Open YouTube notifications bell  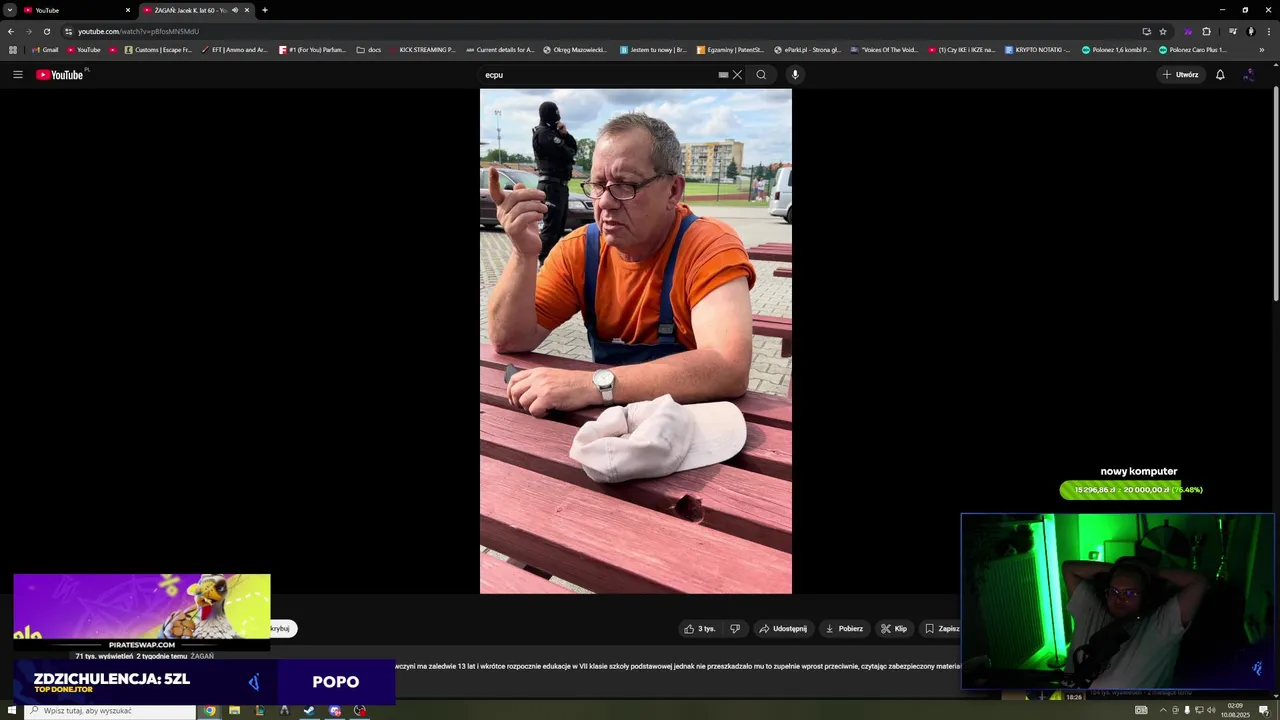click(x=1220, y=75)
